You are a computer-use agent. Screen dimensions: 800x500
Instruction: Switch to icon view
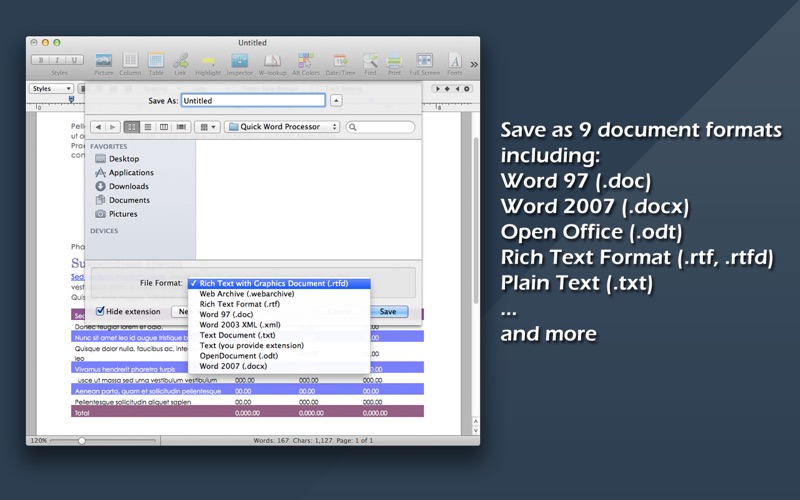132,127
